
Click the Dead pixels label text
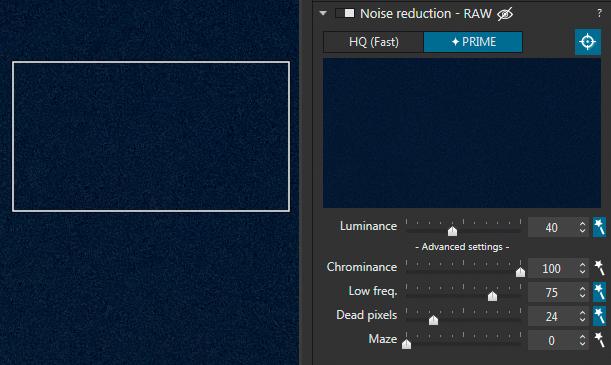tap(367, 315)
